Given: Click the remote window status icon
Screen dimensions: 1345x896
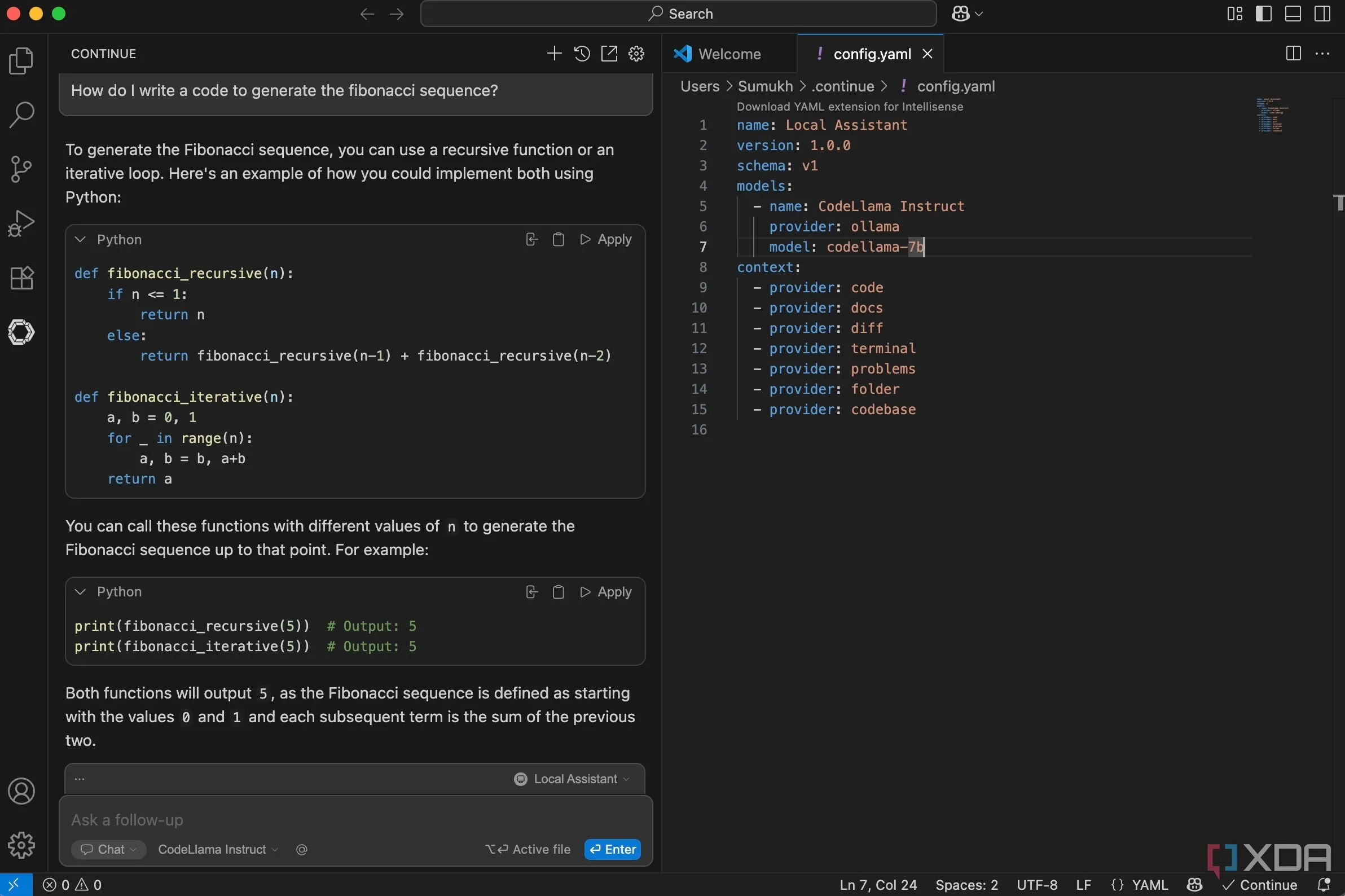Looking at the screenshot, I should pyautogui.click(x=15, y=885).
